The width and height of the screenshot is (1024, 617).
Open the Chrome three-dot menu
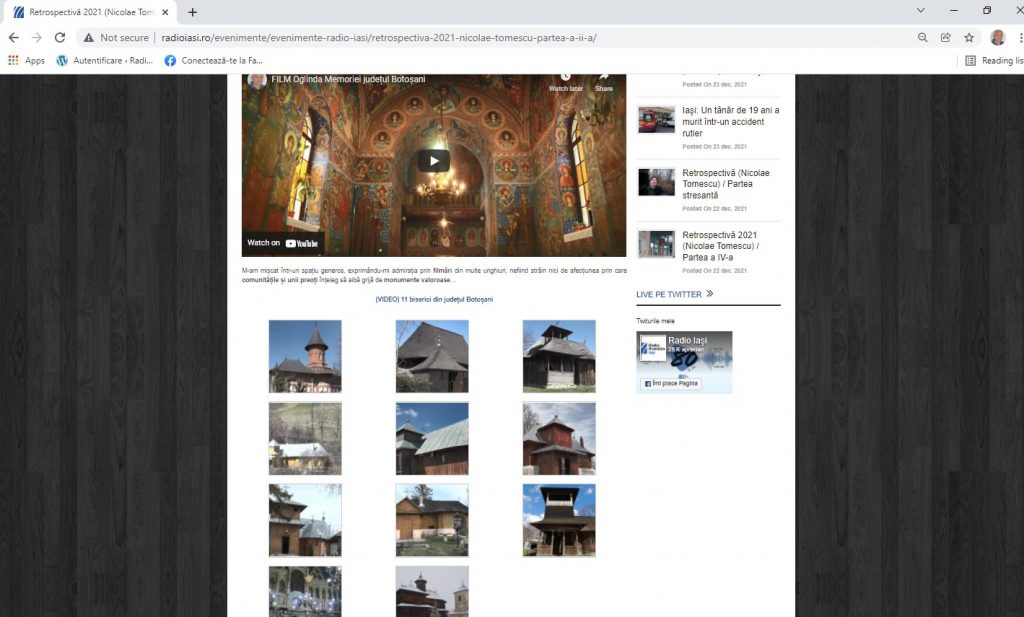pos(1018,37)
